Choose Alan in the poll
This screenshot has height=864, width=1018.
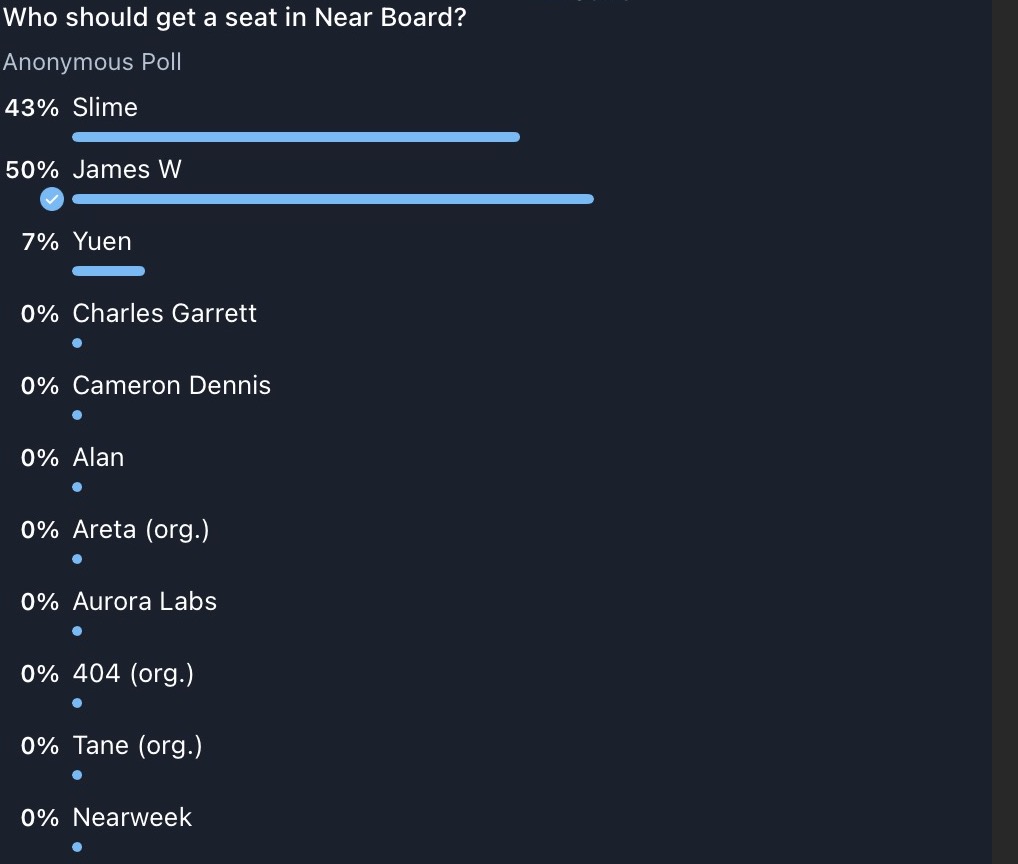tap(99, 458)
